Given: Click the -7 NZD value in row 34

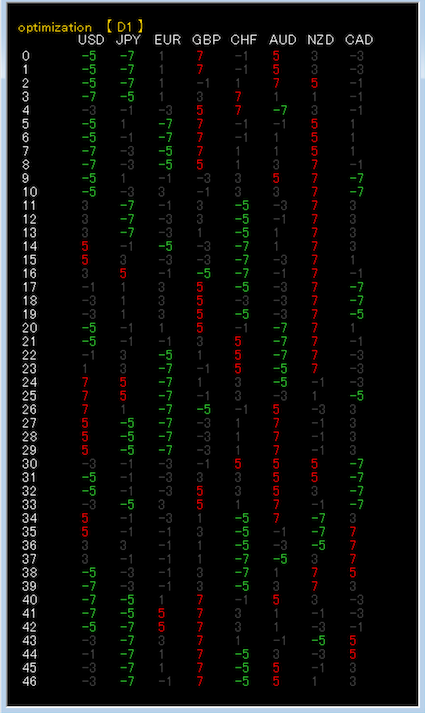Looking at the screenshot, I should (x=318, y=518).
